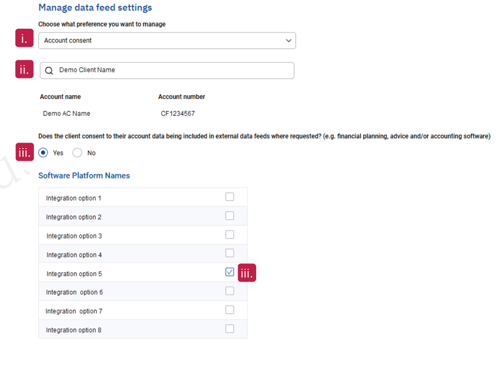Tick the Integration option 2 checkbox
The height and width of the screenshot is (365, 500).
pos(230,216)
